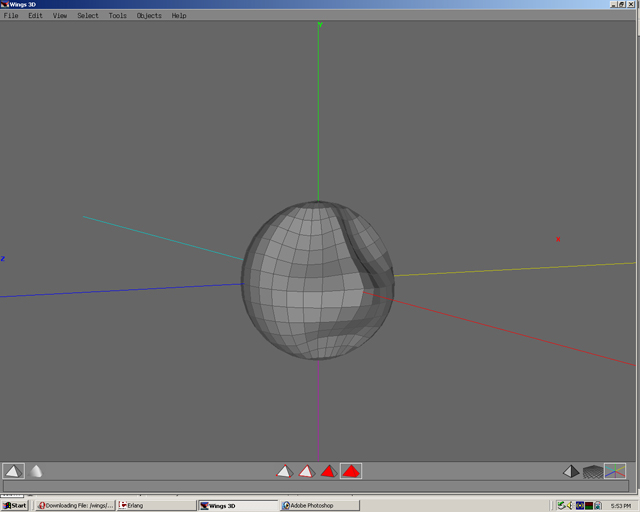Select edge selection mode pyramid icon
640x512 pixels.
307,471
